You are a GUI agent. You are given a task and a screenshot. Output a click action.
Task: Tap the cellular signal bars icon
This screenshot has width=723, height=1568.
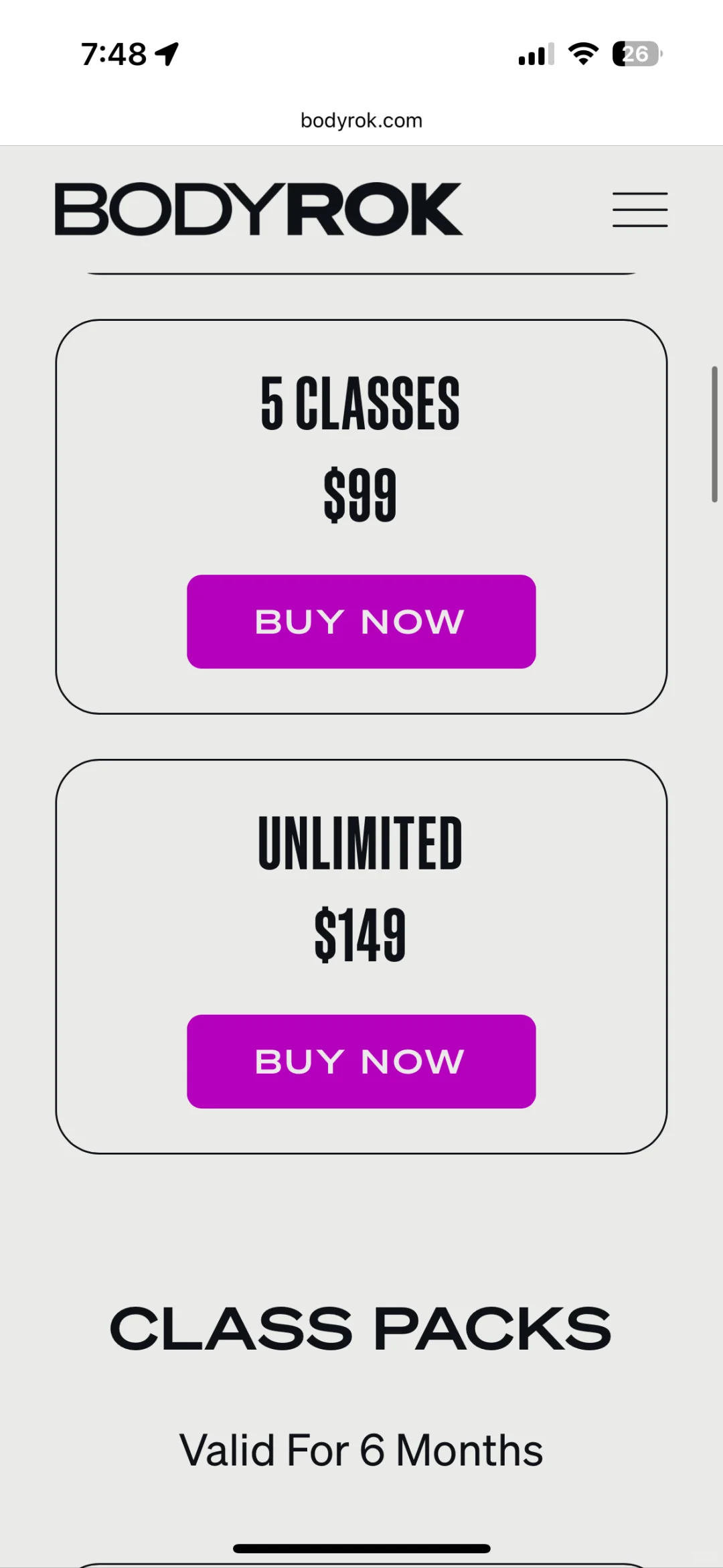536,54
